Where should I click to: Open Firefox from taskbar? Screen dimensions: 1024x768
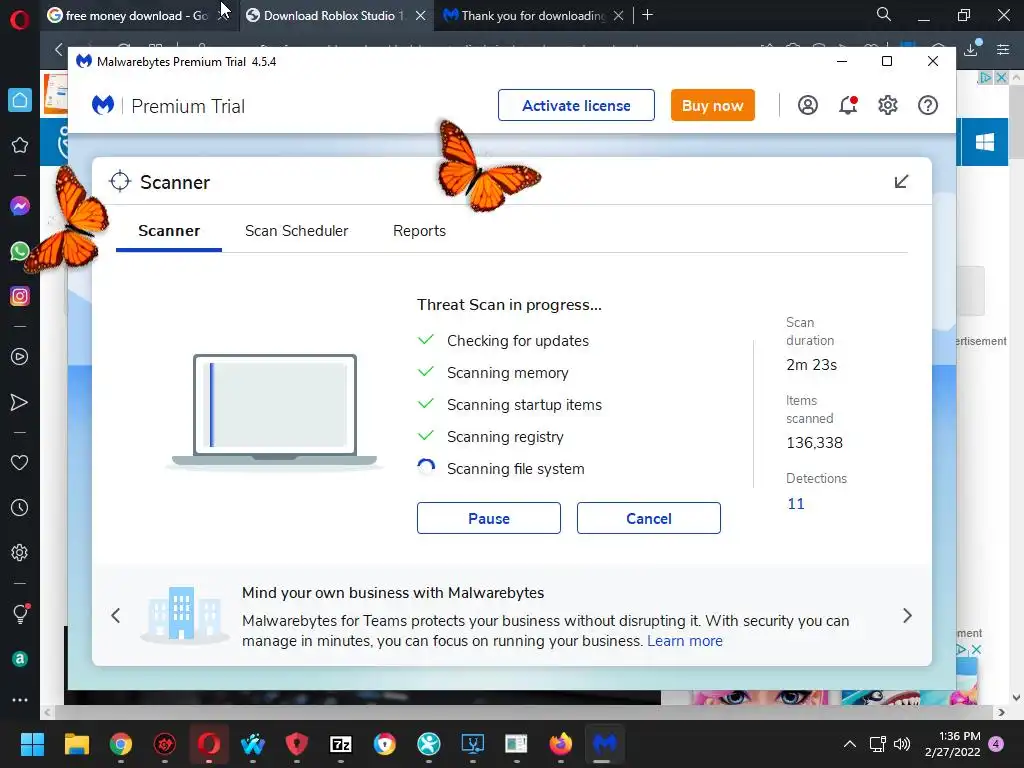click(x=560, y=744)
